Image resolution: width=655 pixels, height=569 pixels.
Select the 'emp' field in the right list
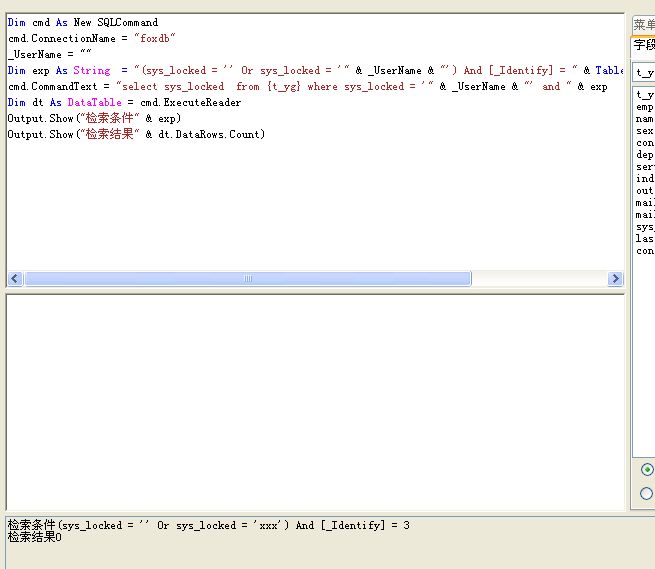click(645, 107)
